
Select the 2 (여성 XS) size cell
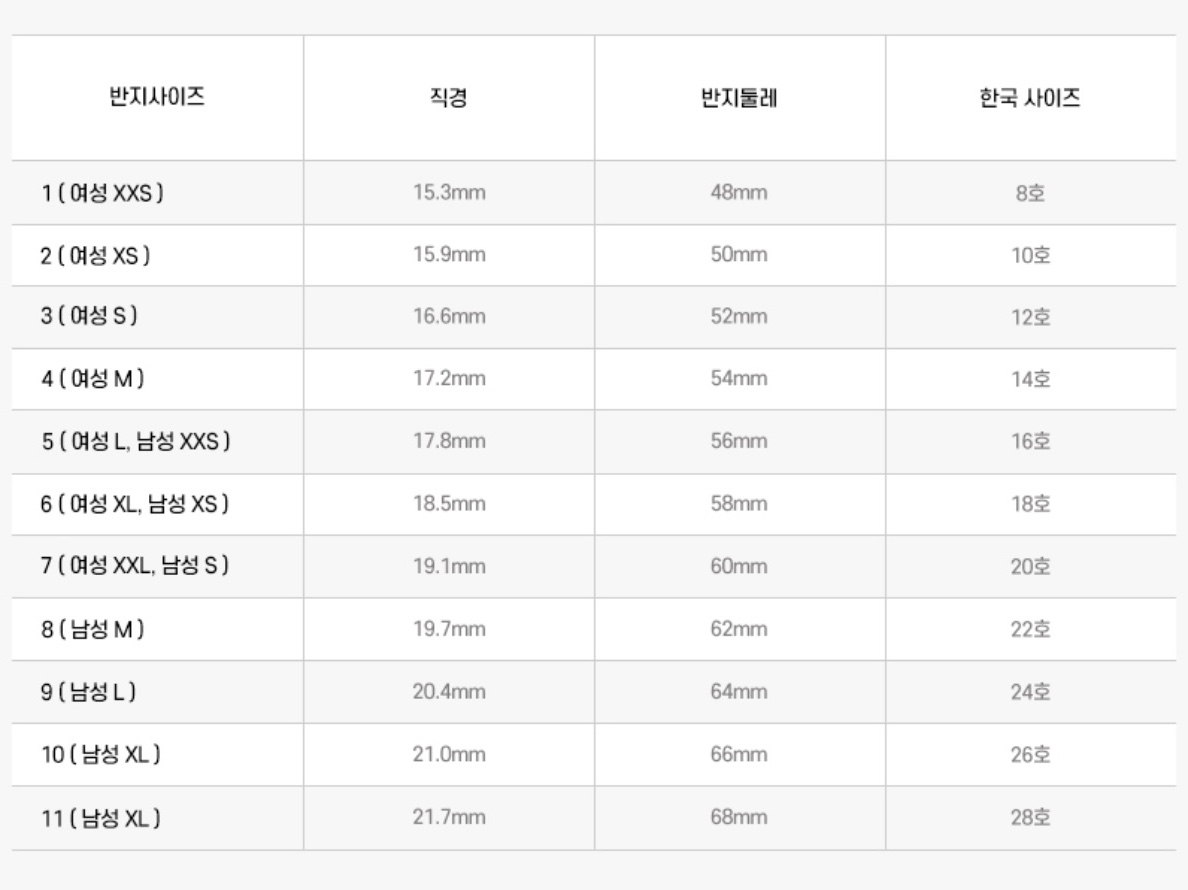(x=95, y=255)
